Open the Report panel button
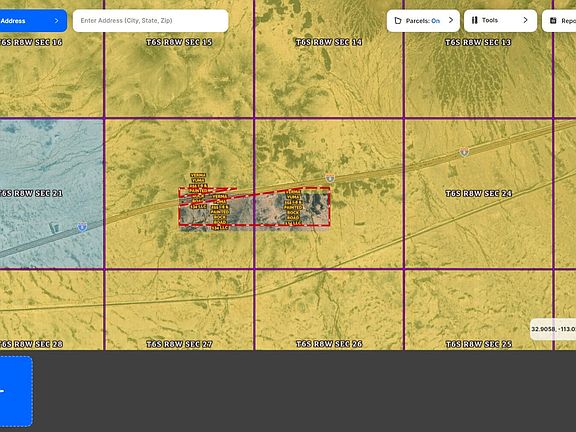The height and width of the screenshot is (432, 576). 559,21
